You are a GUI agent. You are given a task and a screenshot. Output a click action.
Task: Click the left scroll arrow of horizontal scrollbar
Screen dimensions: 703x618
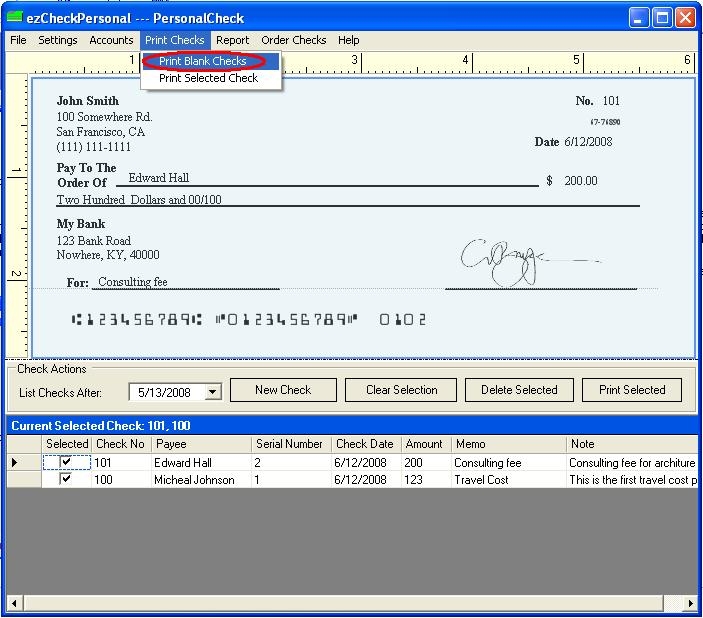14,603
